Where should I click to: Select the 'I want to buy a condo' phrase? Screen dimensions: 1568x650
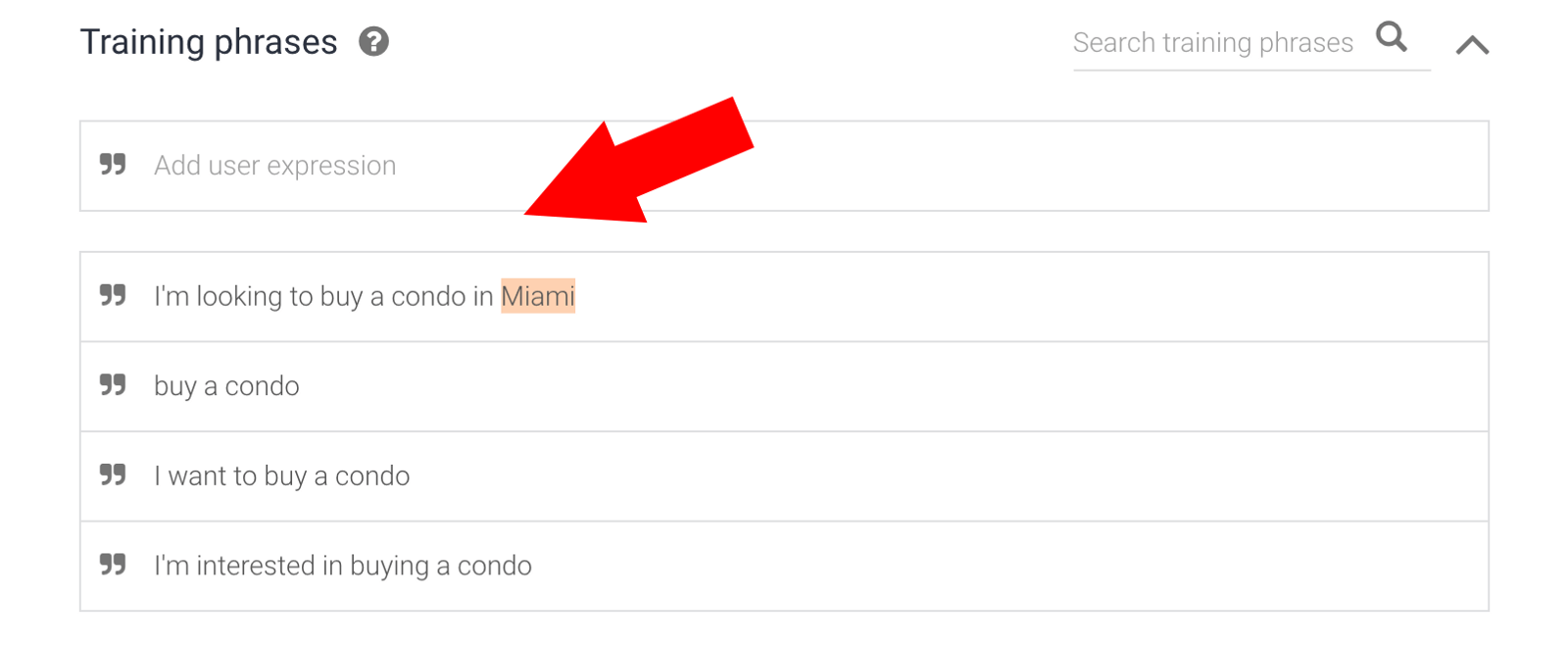pos(282,476)
